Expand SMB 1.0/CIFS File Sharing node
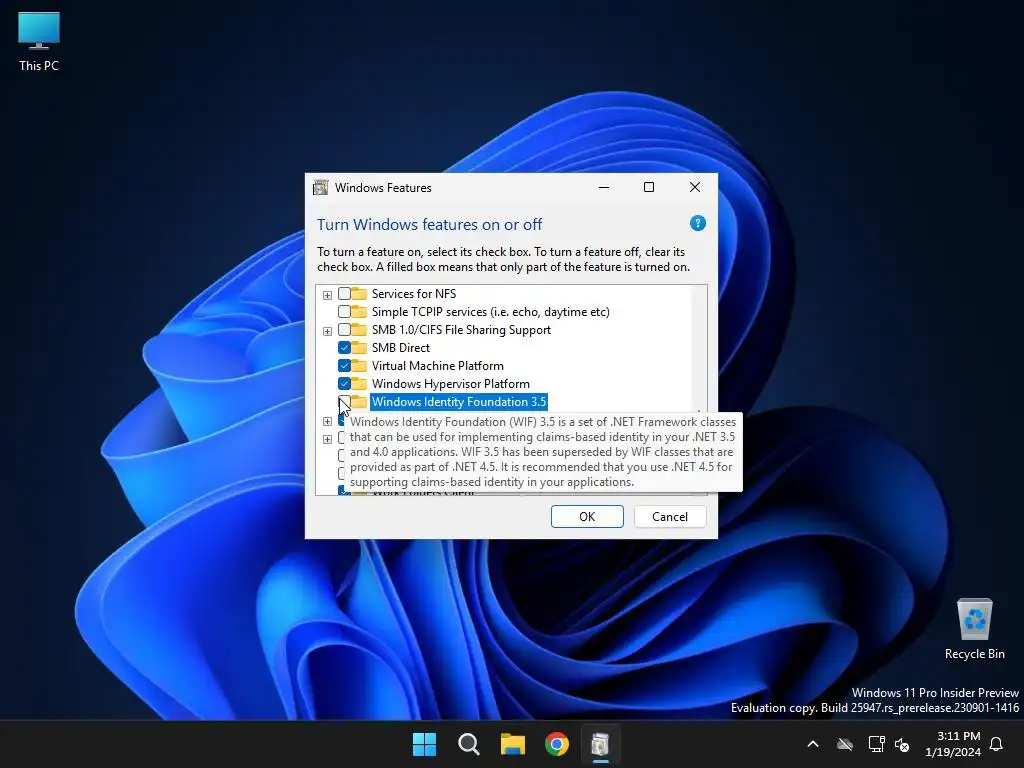Image resolution: width=1024 pixels, height=768 pixels. [x=327, y=331]
